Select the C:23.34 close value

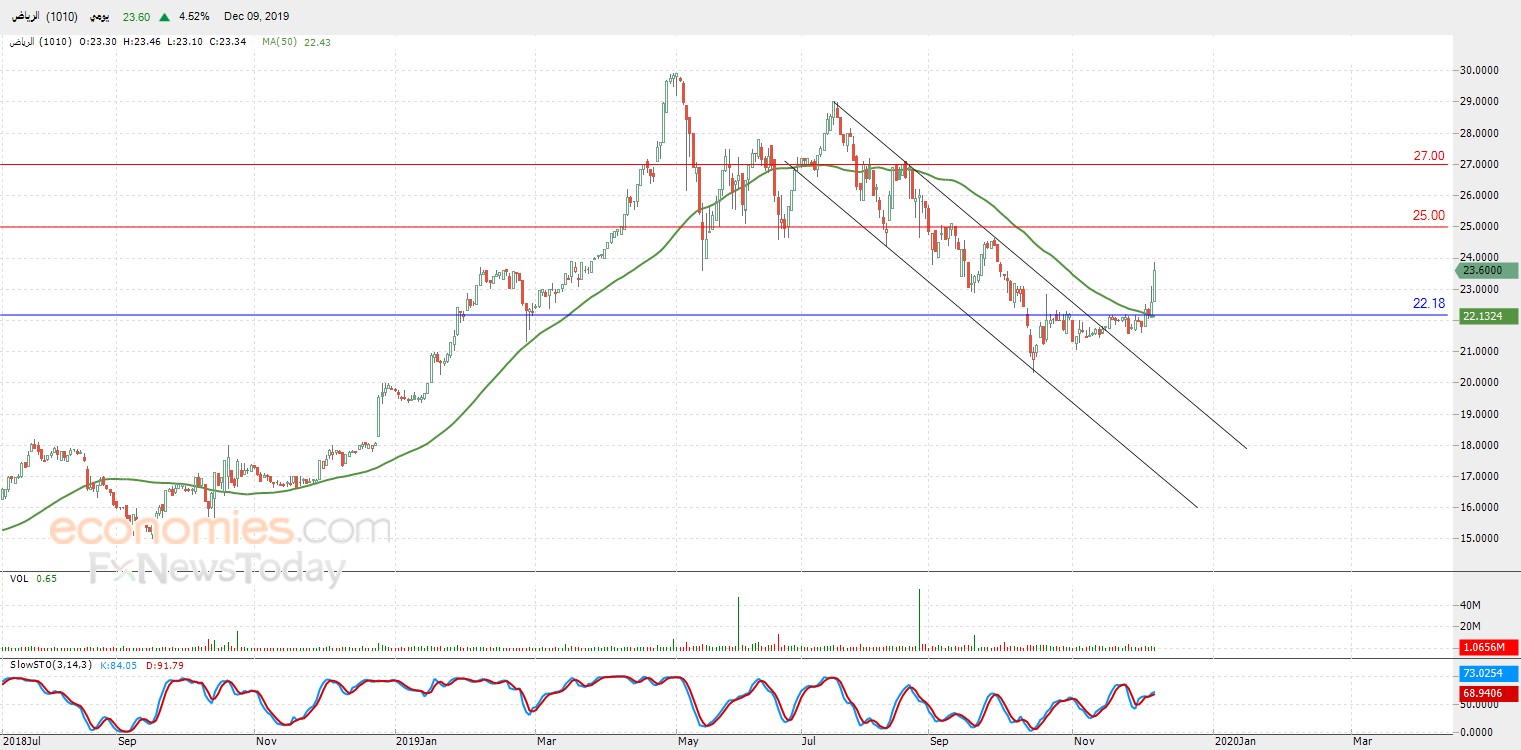[x=230, y=42]
